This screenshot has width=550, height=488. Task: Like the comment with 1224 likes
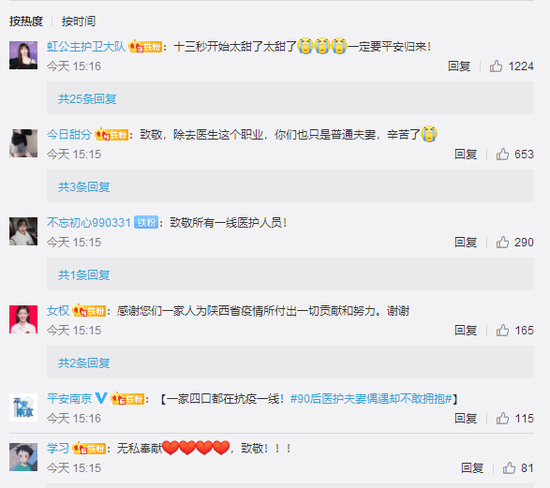tap(496, 66)
